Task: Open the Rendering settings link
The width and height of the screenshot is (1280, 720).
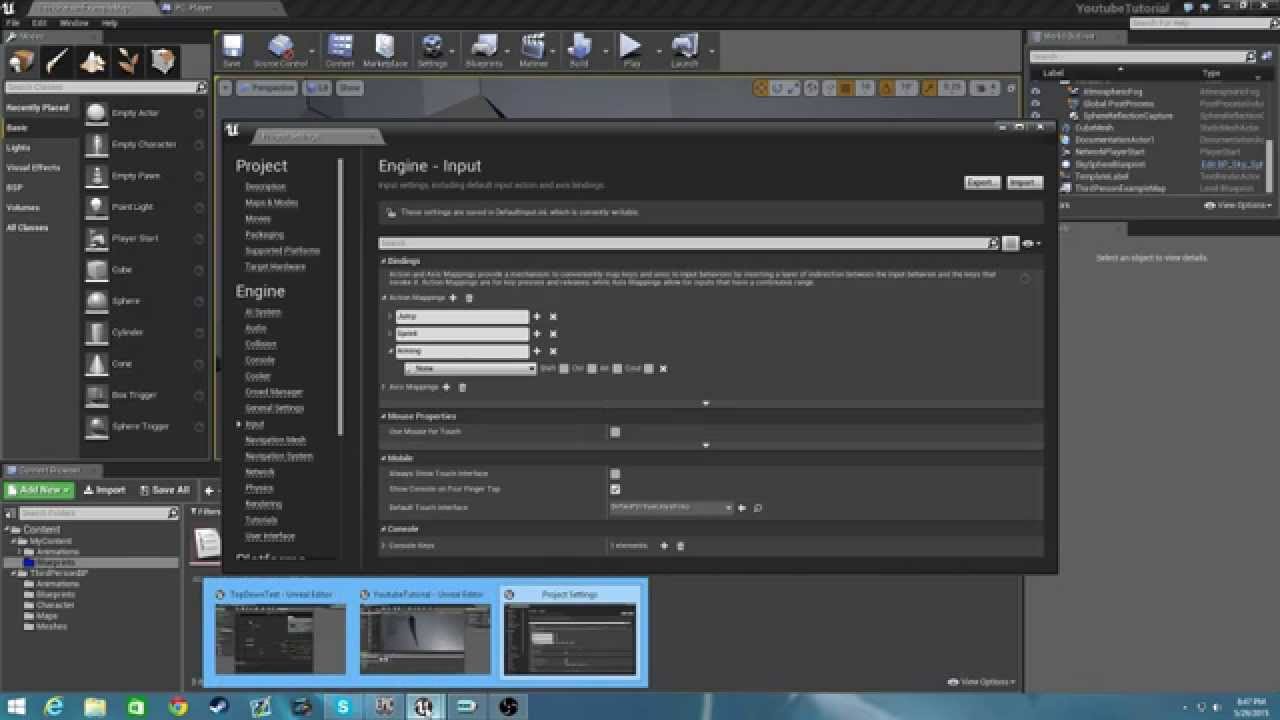Action: (x=264, y=504)
